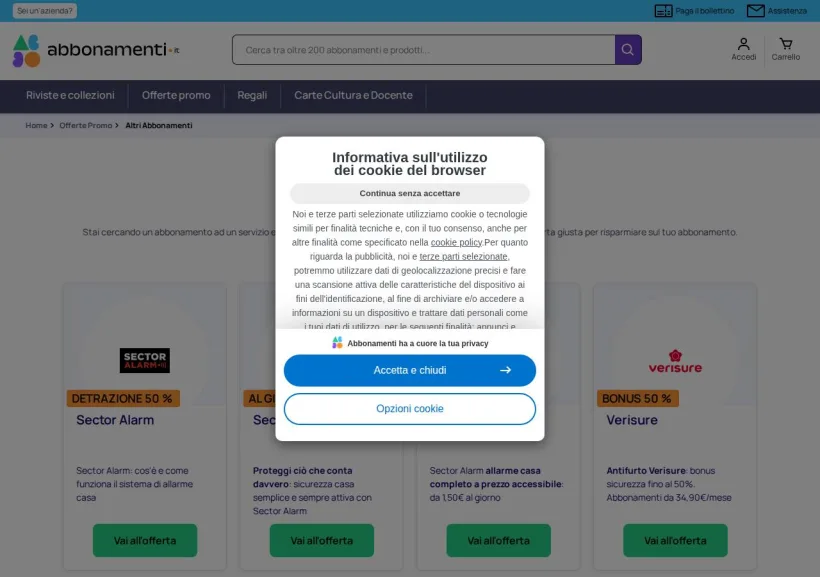Click the abbonamenti.it logo

click(96, 50)
